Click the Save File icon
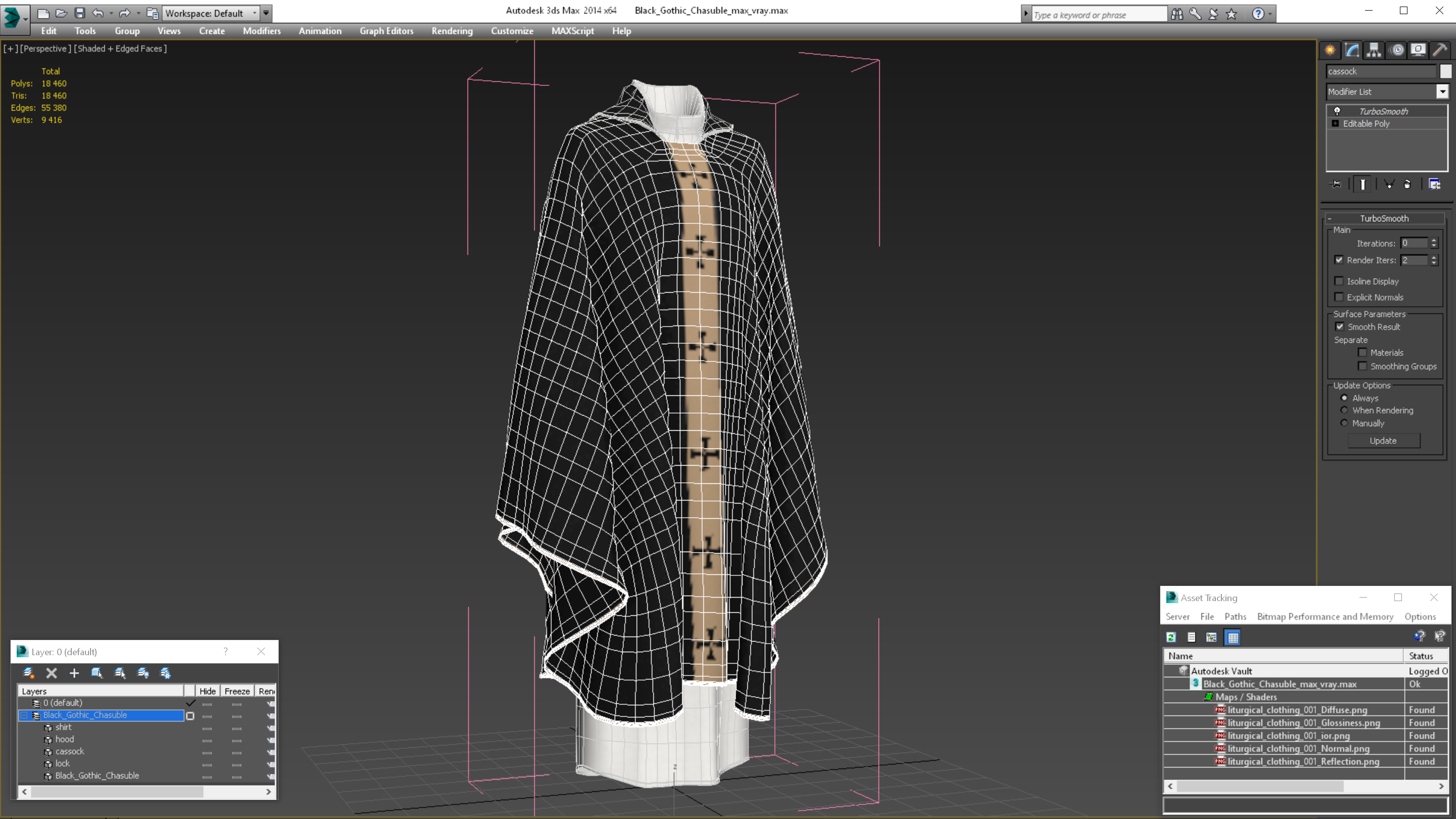Viewport: 1456px width, 819px height. 80,13
